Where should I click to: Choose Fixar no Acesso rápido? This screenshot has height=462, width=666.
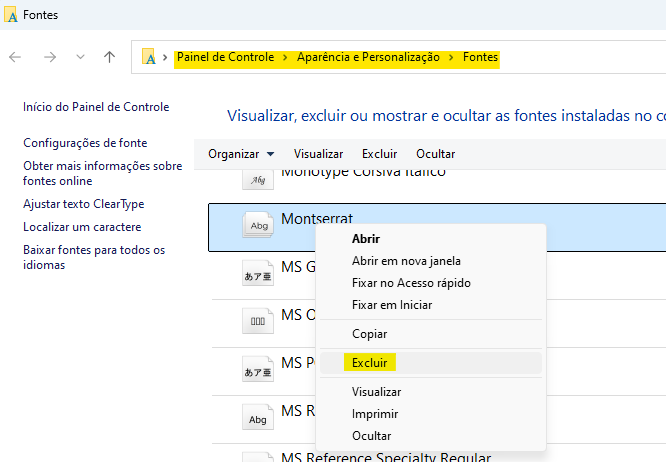[x=411, y=283]
